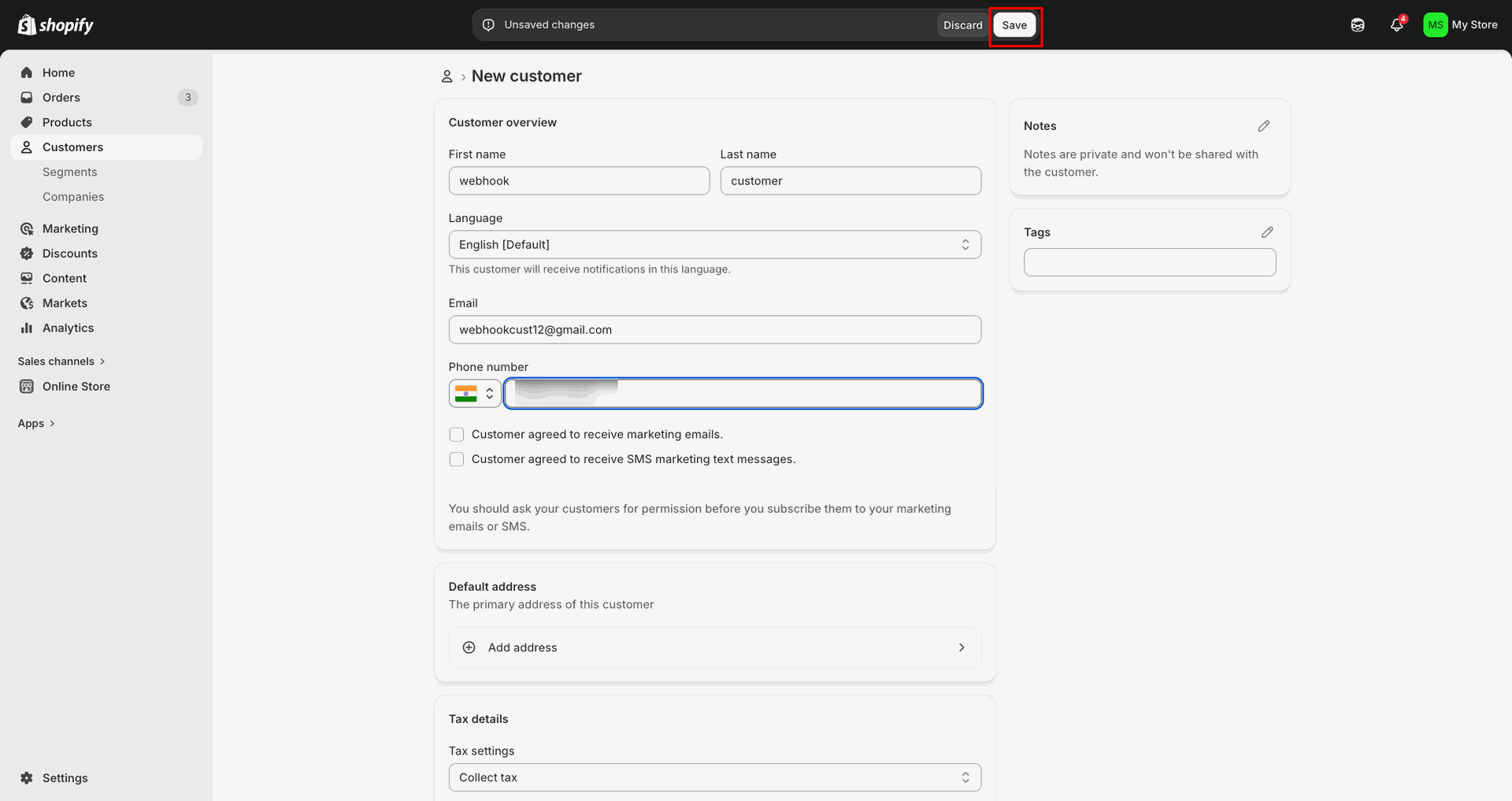Screen dimensions: 1512x801
Task: Open the Language dropdown
Action: click(715, 245)
